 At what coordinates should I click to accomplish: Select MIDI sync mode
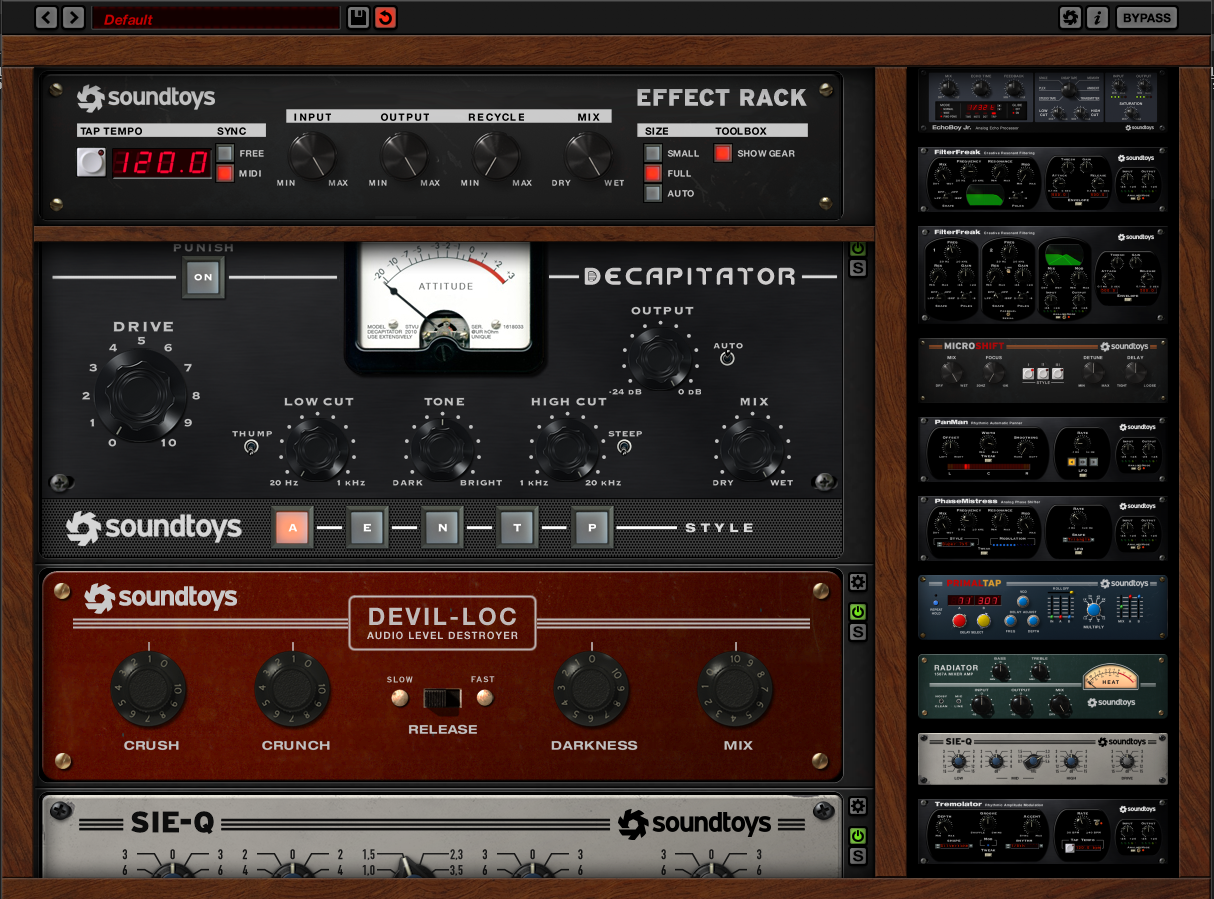[225, 173]
